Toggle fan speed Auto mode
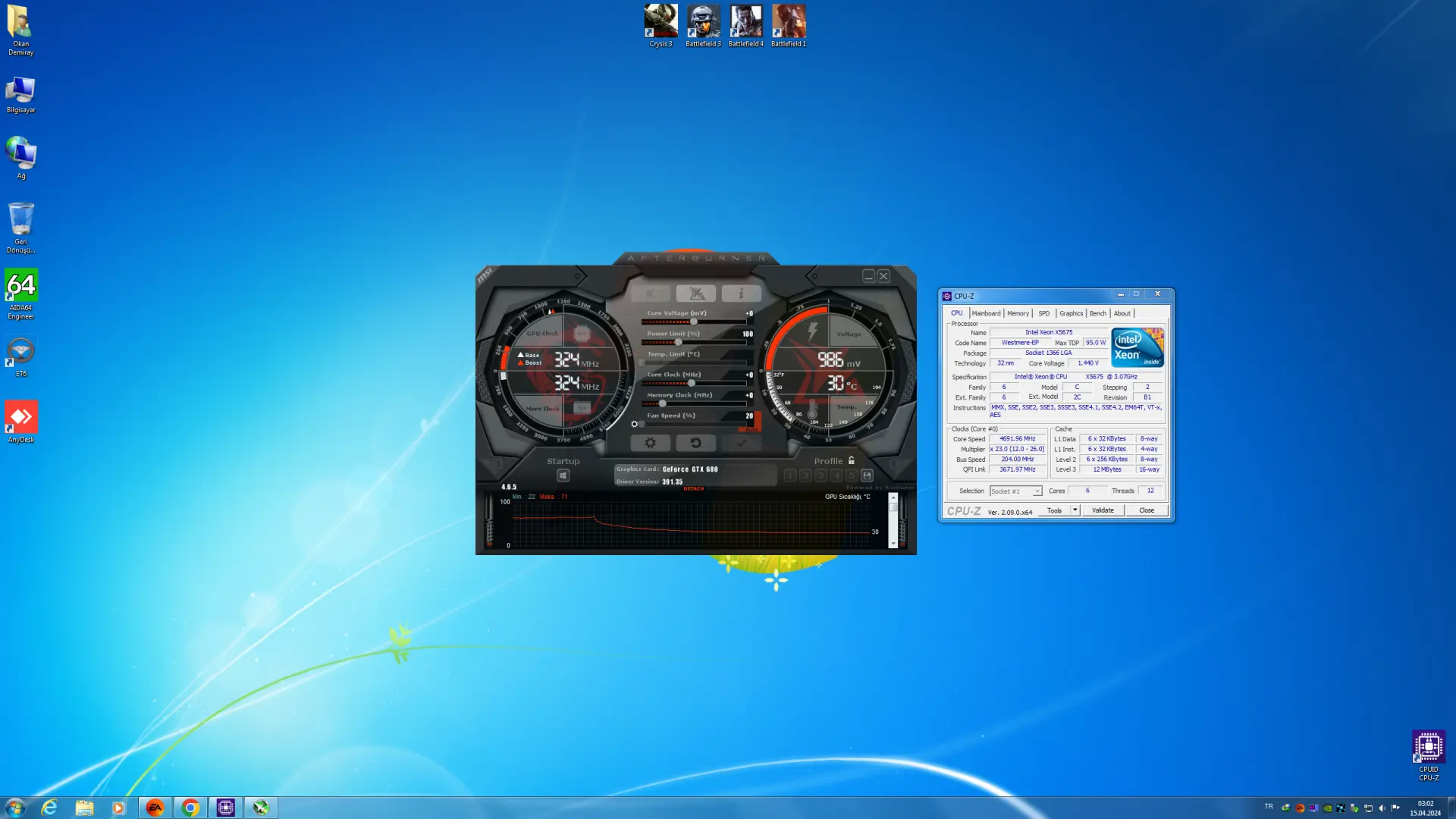 (x=752, y=429)
